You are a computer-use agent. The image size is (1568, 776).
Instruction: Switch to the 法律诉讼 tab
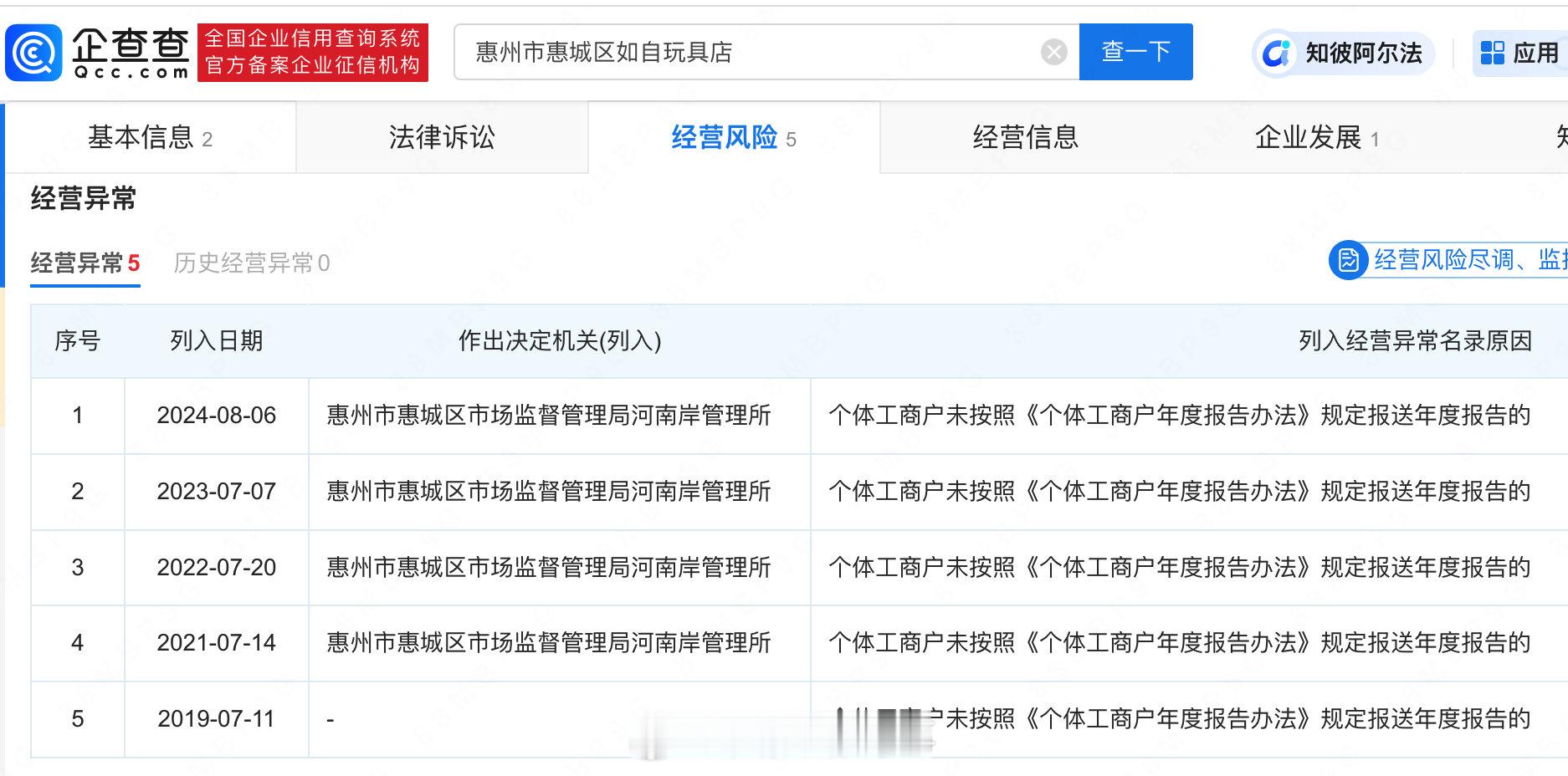[442, 138]
